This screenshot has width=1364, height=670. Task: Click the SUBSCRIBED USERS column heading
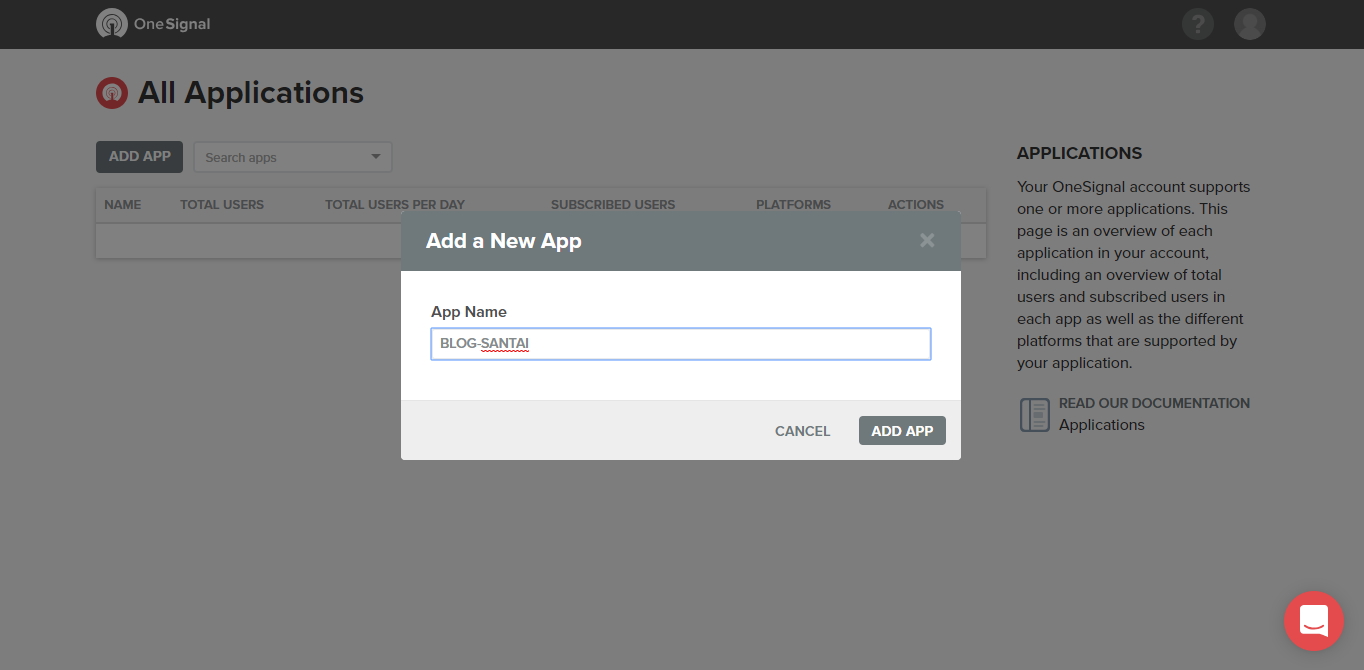click(613, 204)
